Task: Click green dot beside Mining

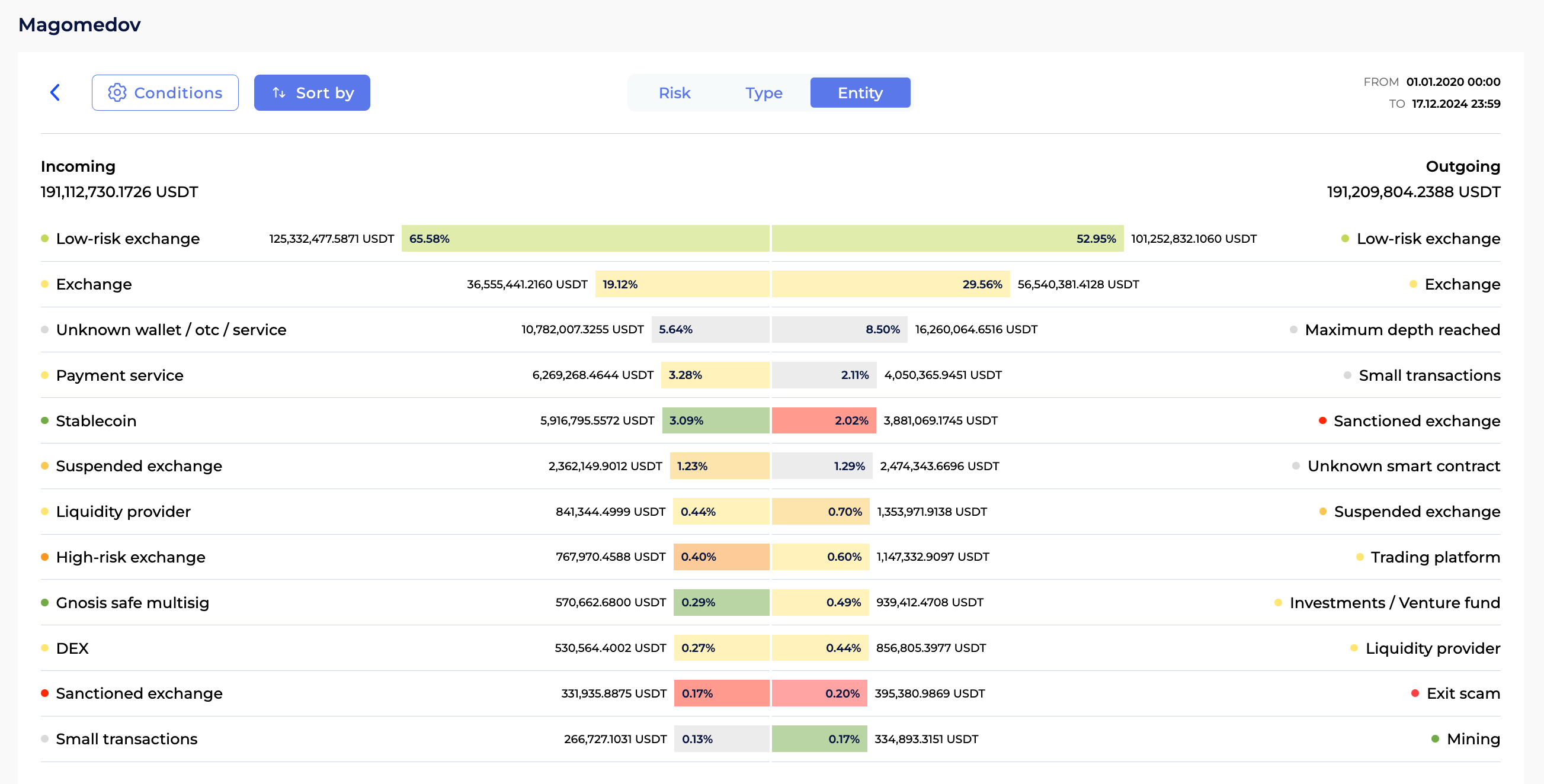Action: [x=1435, y=738]
